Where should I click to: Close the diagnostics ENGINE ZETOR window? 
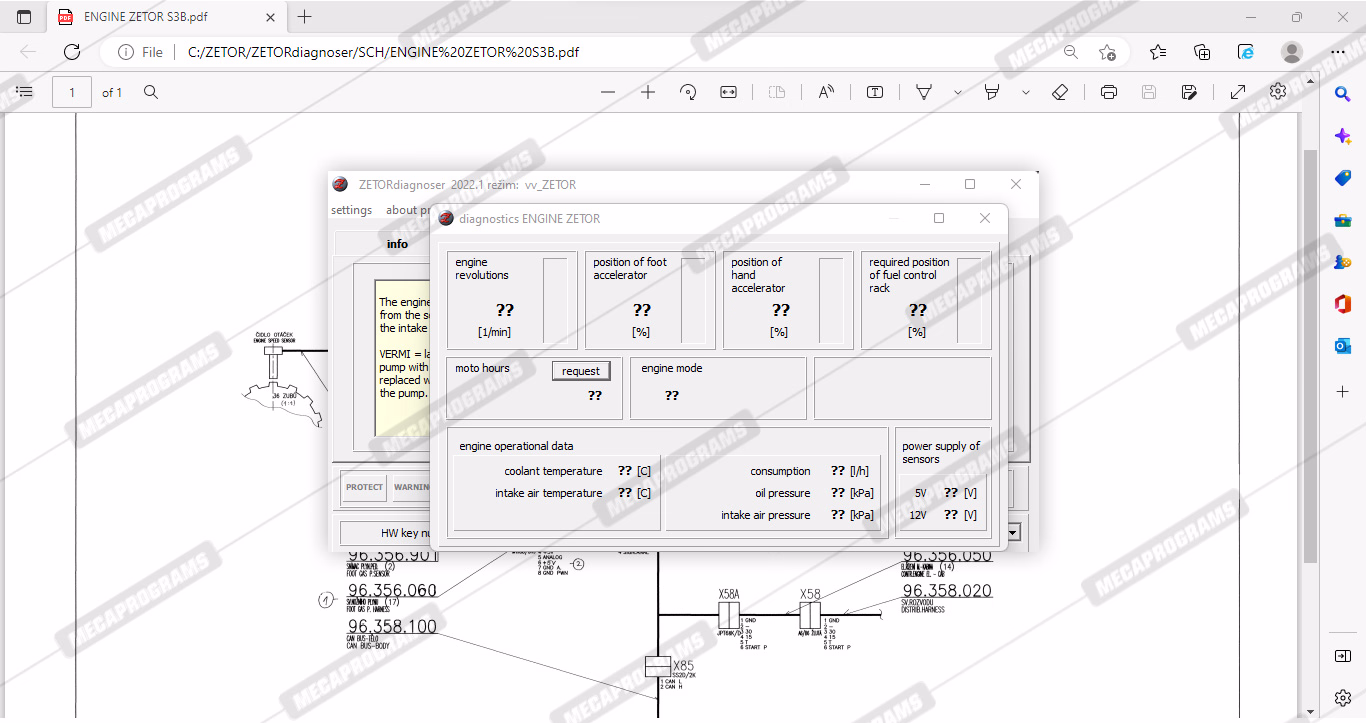[x=985, y=218]
